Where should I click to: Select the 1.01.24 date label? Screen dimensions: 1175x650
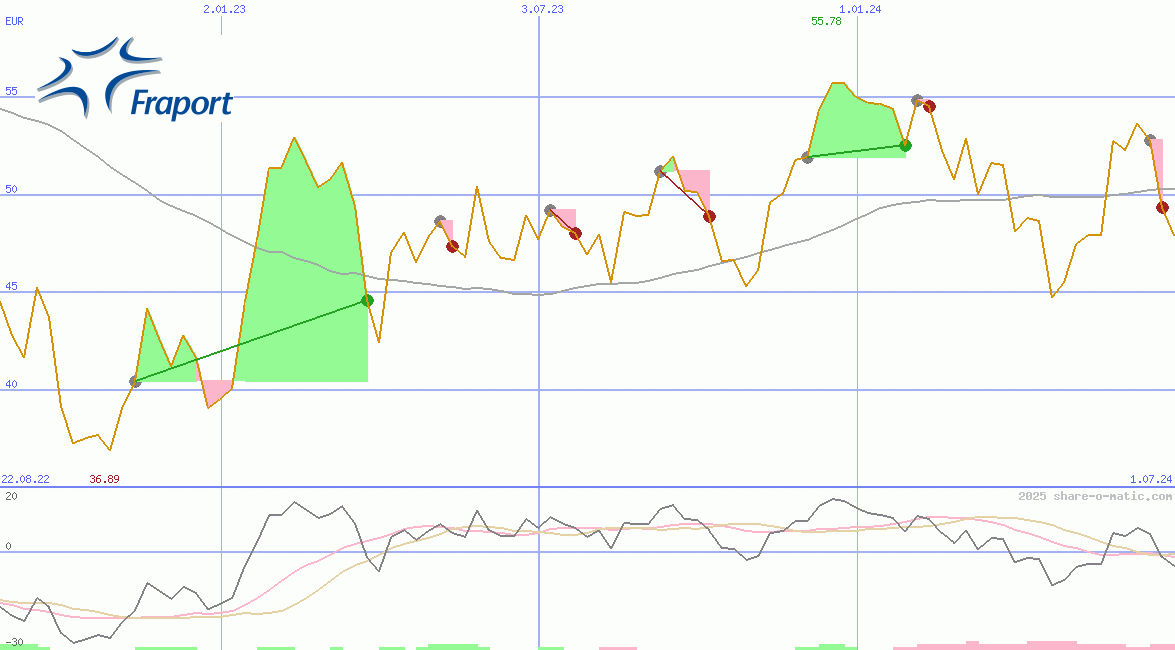pos(860,9)
